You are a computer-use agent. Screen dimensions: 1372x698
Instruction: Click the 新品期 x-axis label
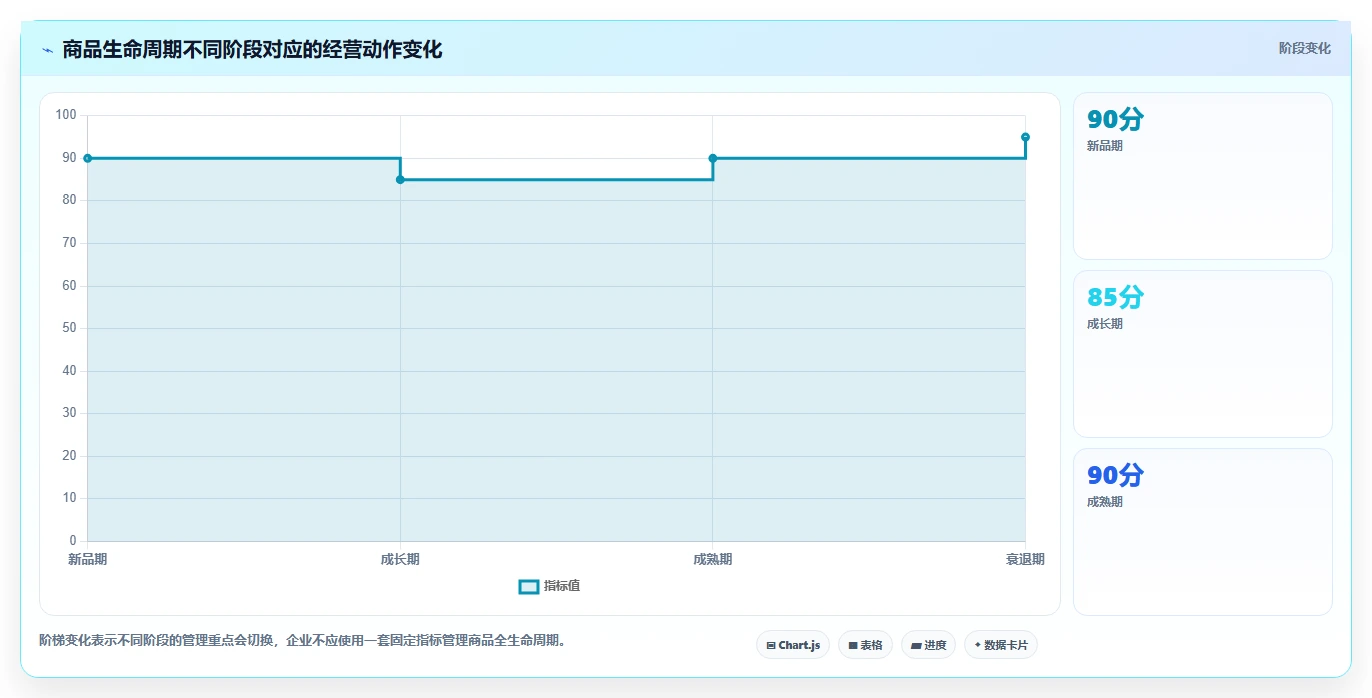coord(88,560)
